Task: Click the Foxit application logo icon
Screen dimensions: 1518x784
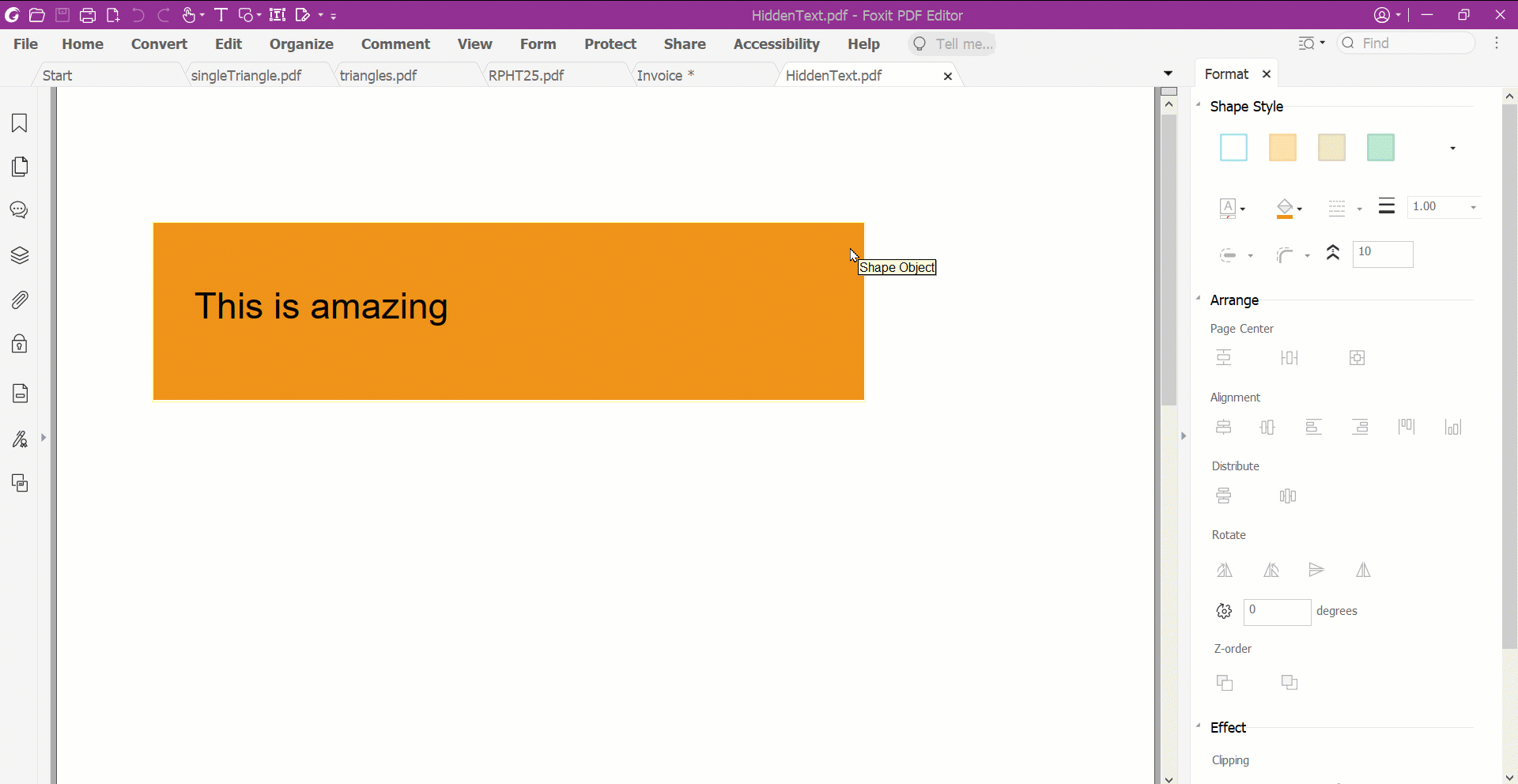Action: pos(12,15)
